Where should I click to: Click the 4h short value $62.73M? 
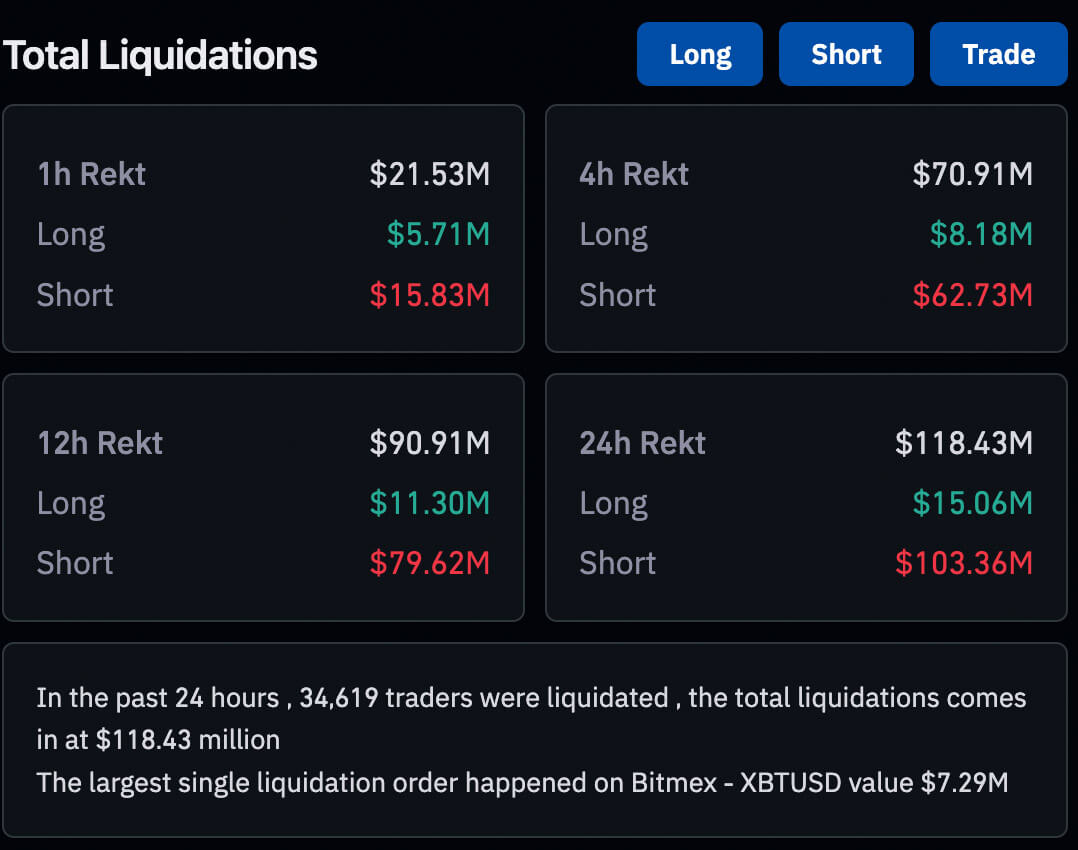pyautogui.click(x=972, y=295)
